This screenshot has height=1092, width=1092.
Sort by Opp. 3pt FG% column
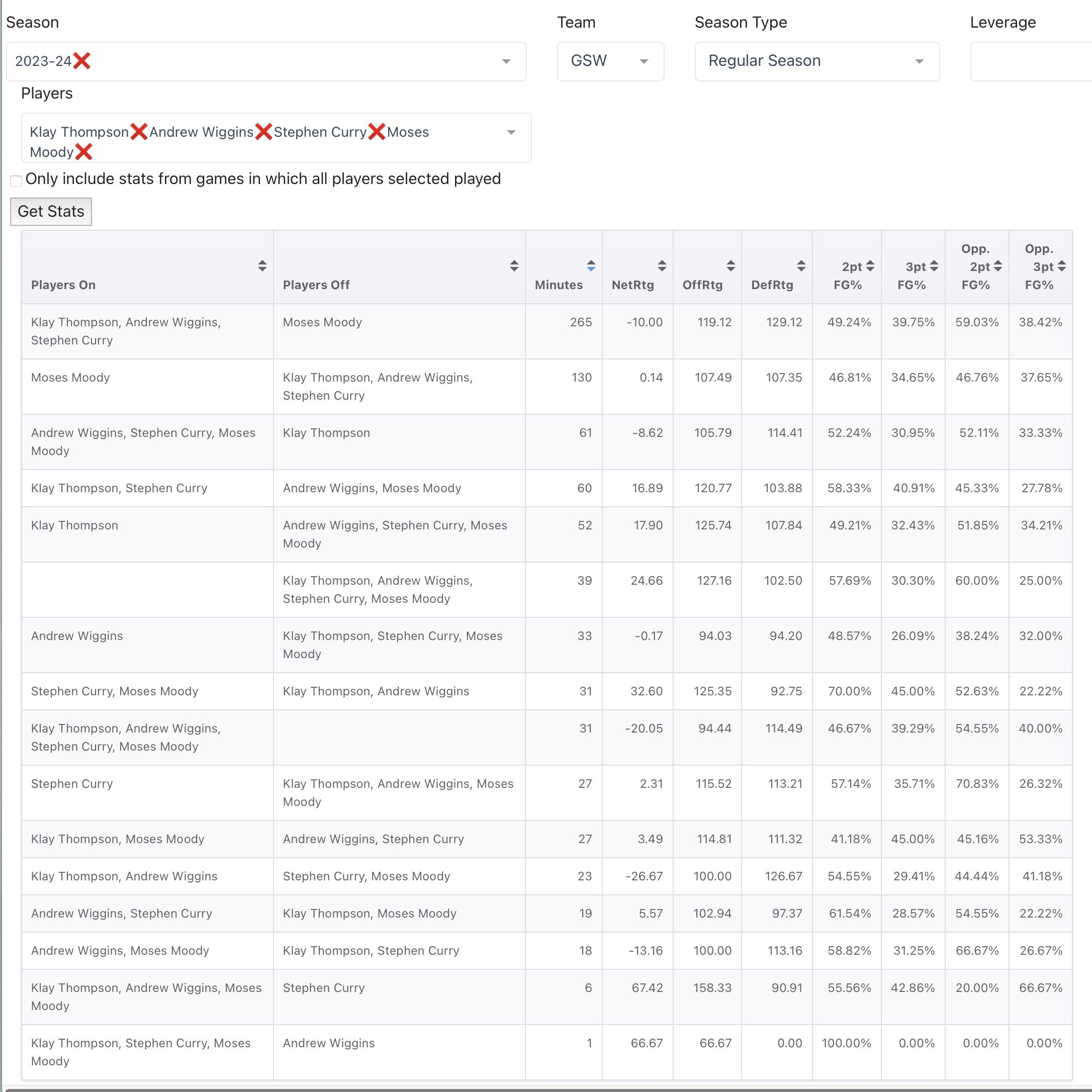point(1061,266)
